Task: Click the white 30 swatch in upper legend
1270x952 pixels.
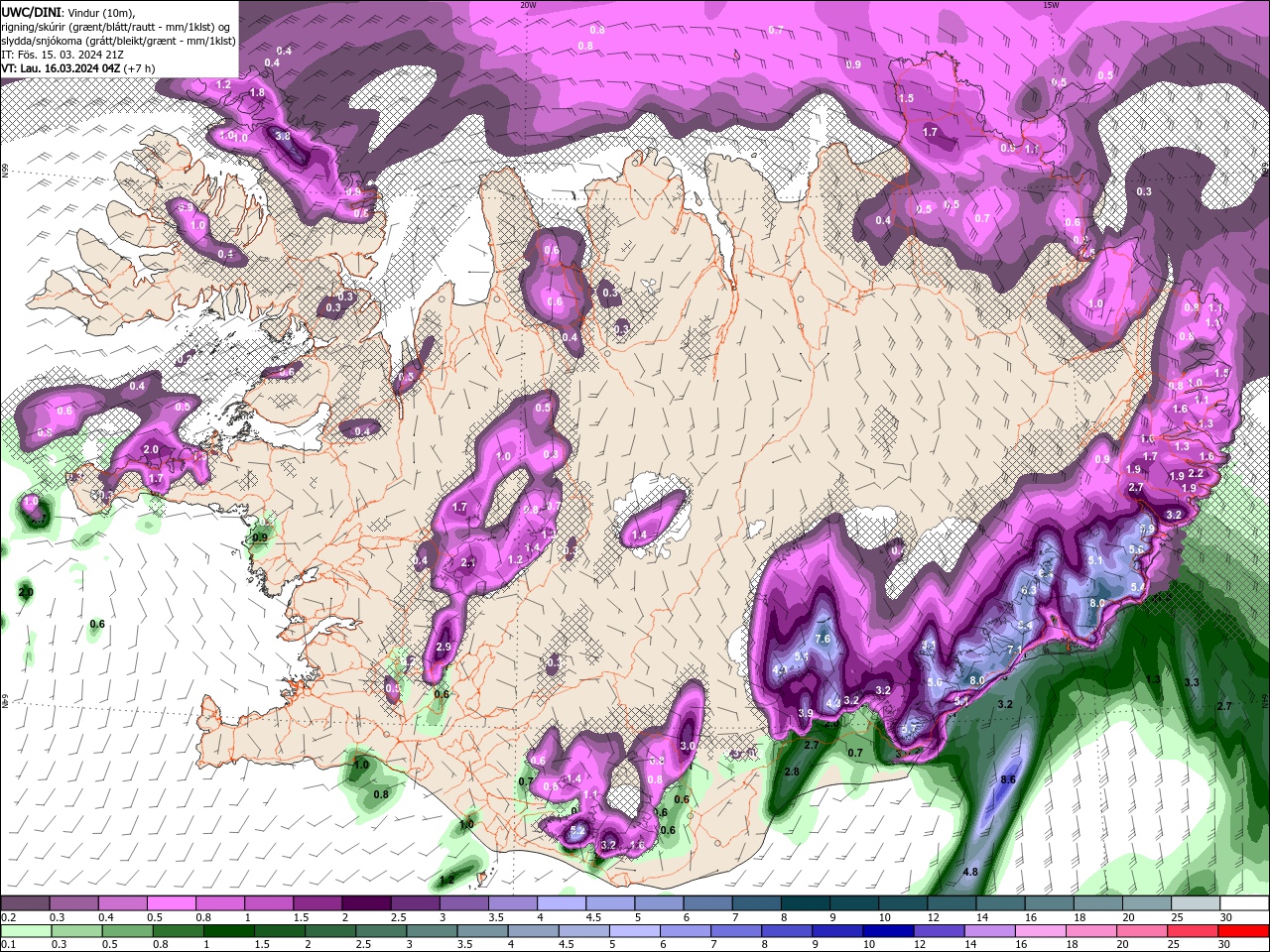Action: point(1243,903)
